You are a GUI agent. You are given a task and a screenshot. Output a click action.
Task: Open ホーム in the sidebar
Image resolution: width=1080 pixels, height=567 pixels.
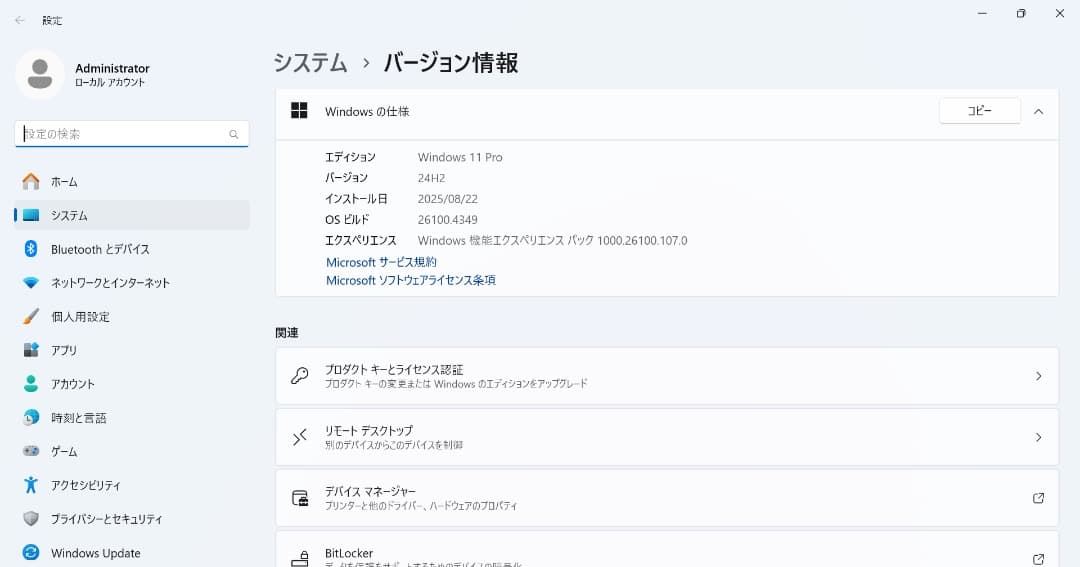[x=132, y=181]
